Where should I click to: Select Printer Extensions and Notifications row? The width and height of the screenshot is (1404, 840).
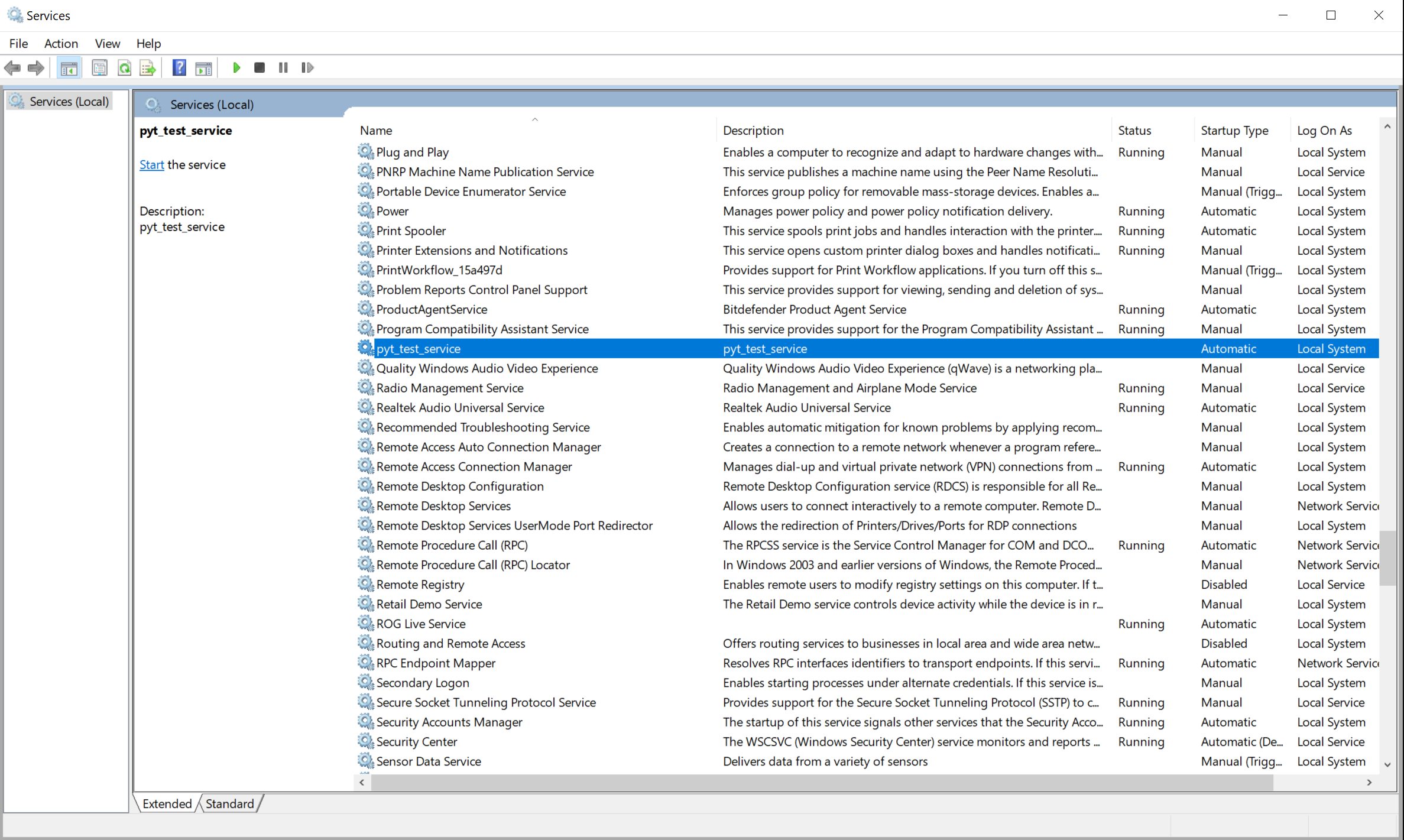click(868, 251)
